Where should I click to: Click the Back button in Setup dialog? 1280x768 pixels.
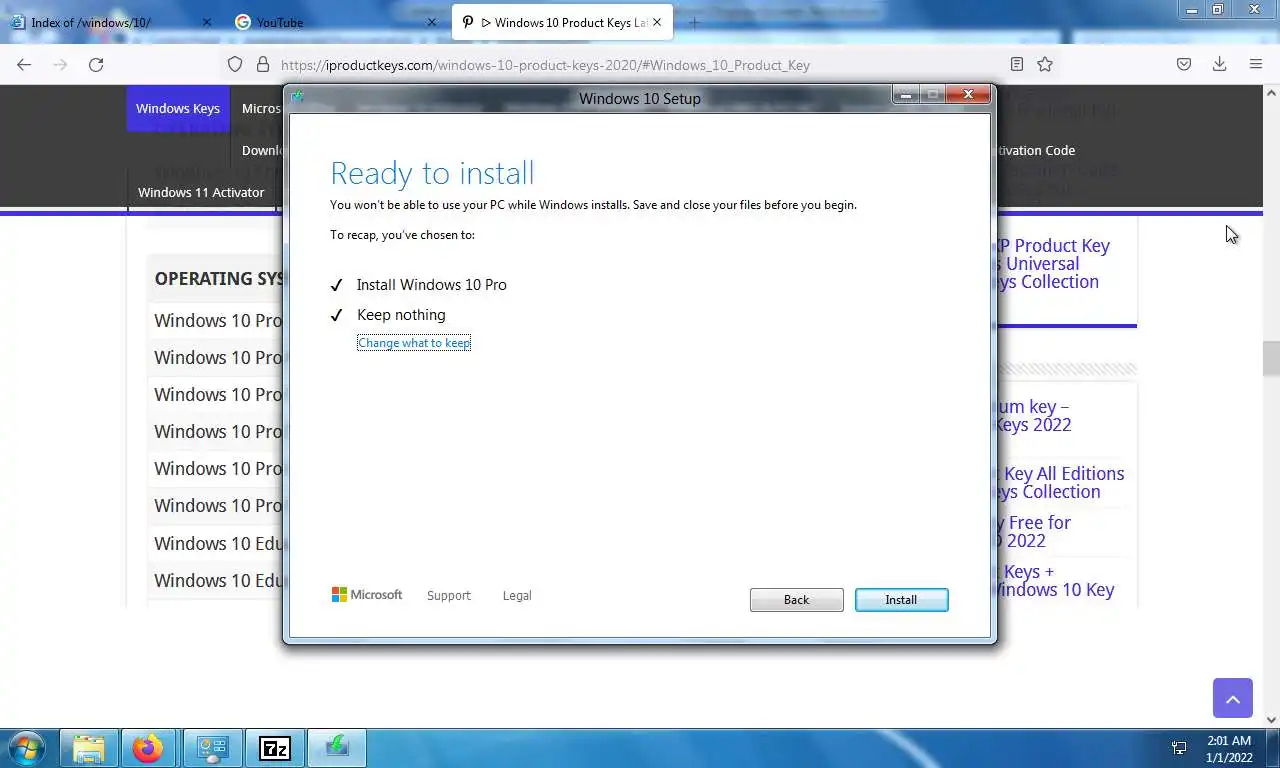(796, 599)
